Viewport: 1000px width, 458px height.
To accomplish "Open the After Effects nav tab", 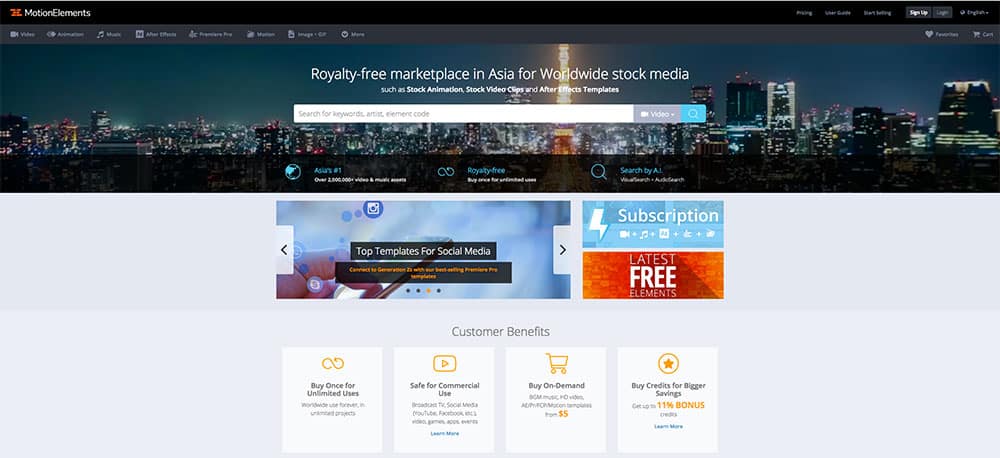I will pos(156,34).
